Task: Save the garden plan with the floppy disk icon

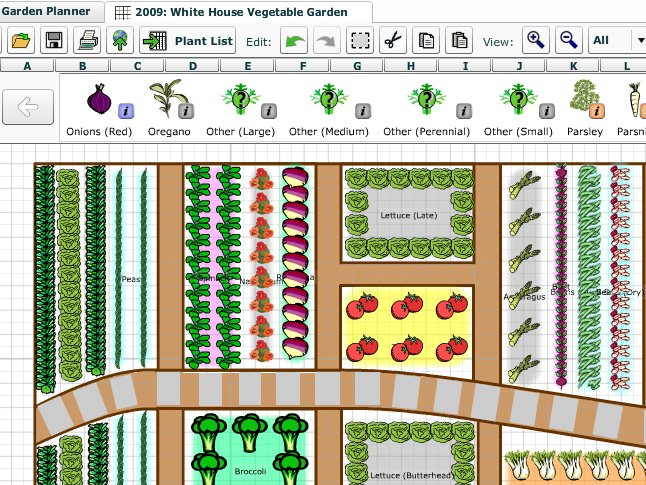Action: click(54, 41)
